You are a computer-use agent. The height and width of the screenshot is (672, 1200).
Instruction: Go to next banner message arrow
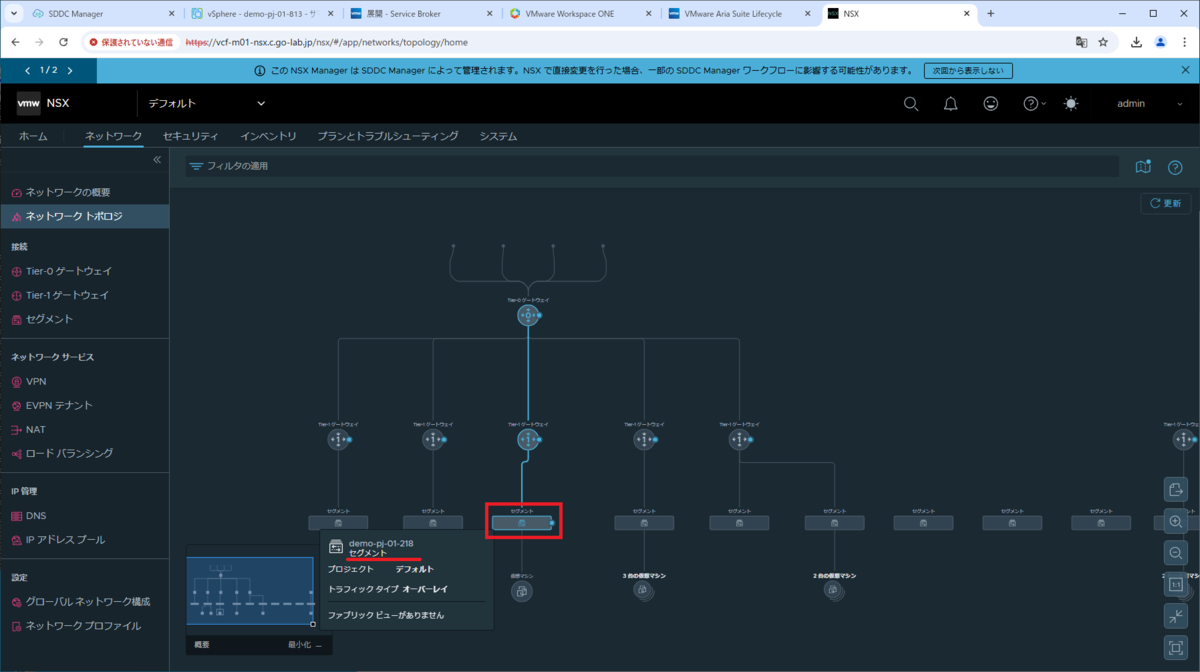[x=70, y=71]
